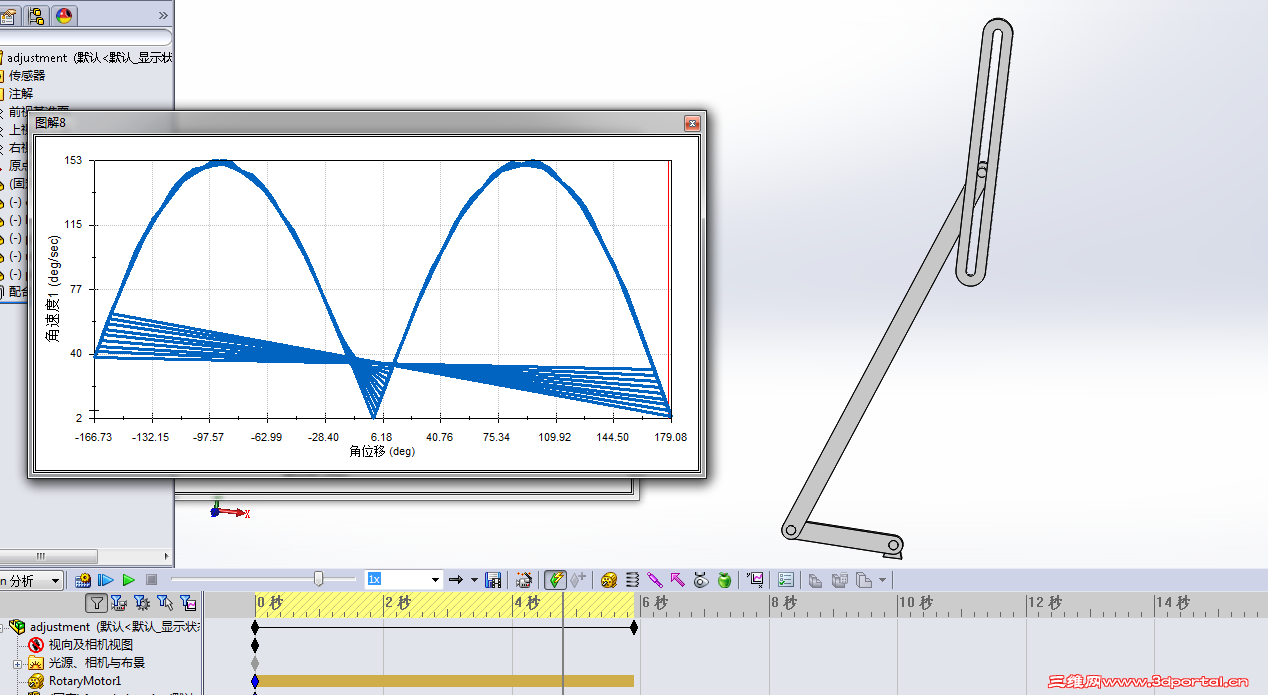Open the Animation Wizard icon
The width and height of the screenshot is (1268, 695).
click(x=524, y=580)
